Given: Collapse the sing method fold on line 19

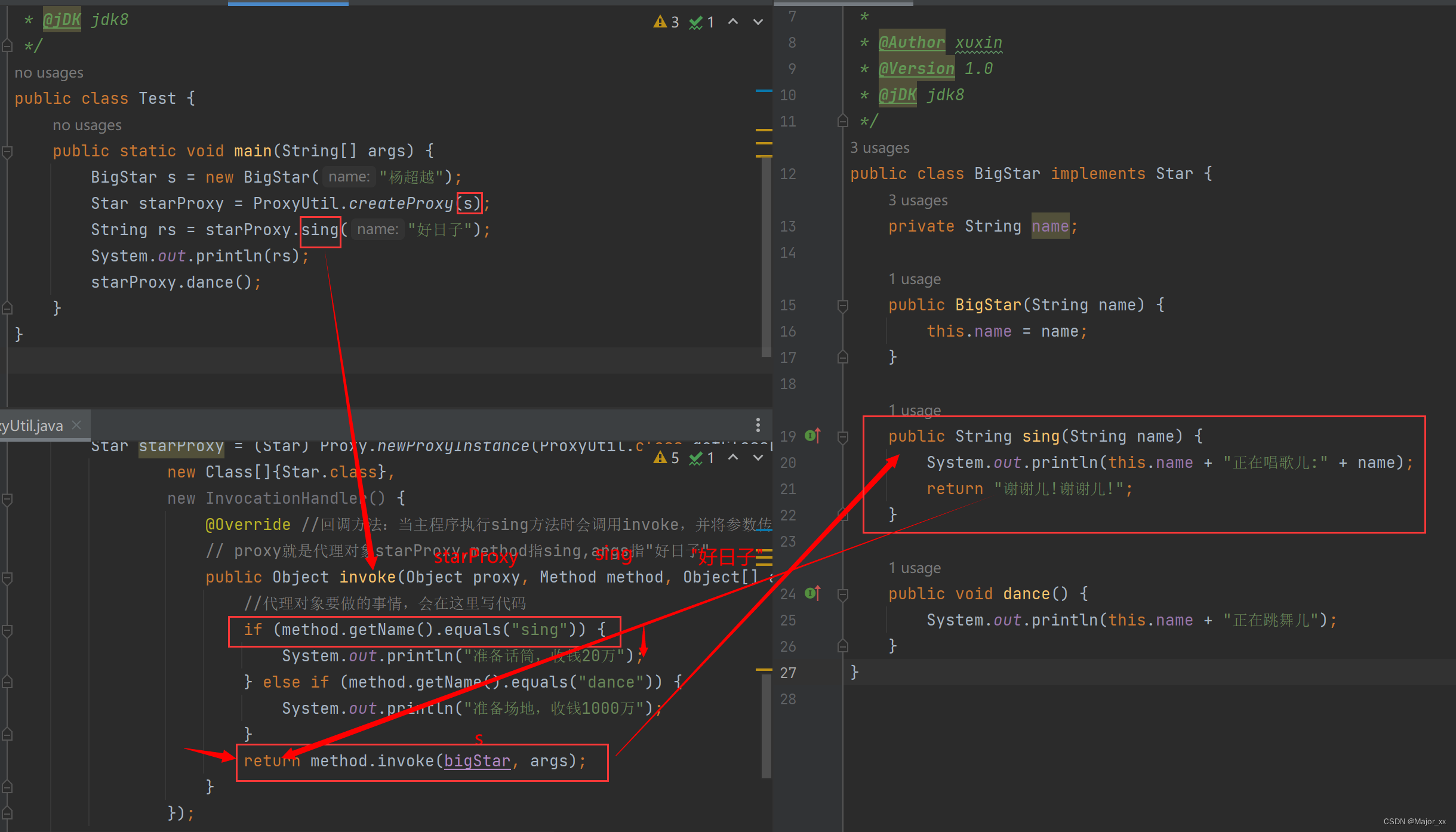Looking at the screenshot, I should coord(843,437).
